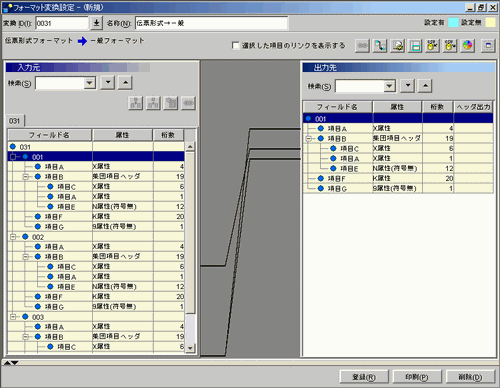This screenshot has height=388, width=500.
Task: Select 項目G under 002 in the 入力元 tree
Action: tap(54, 307)
